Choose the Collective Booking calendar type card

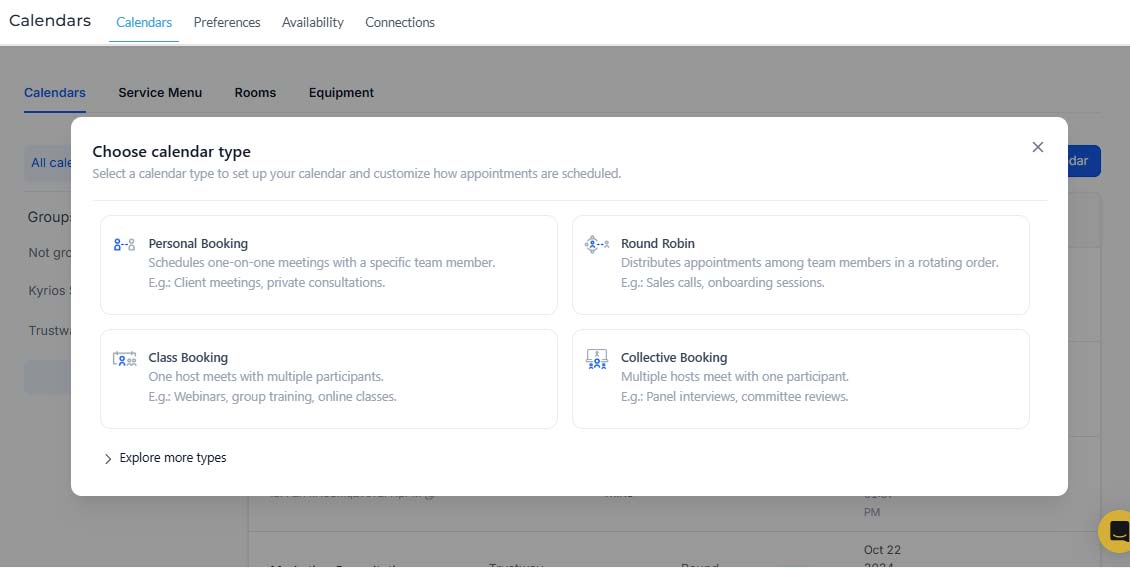click(x=800, y=379)
